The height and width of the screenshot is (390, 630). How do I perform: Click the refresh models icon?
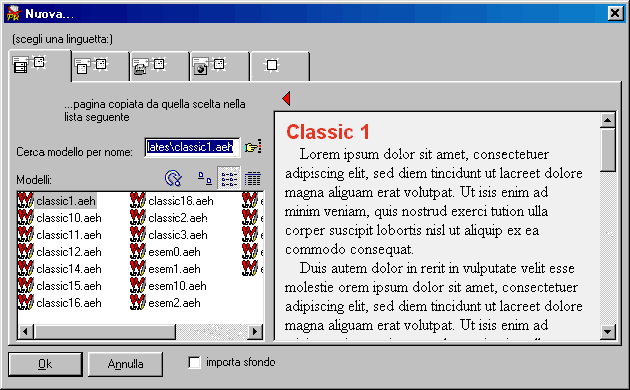pos(173,178)
